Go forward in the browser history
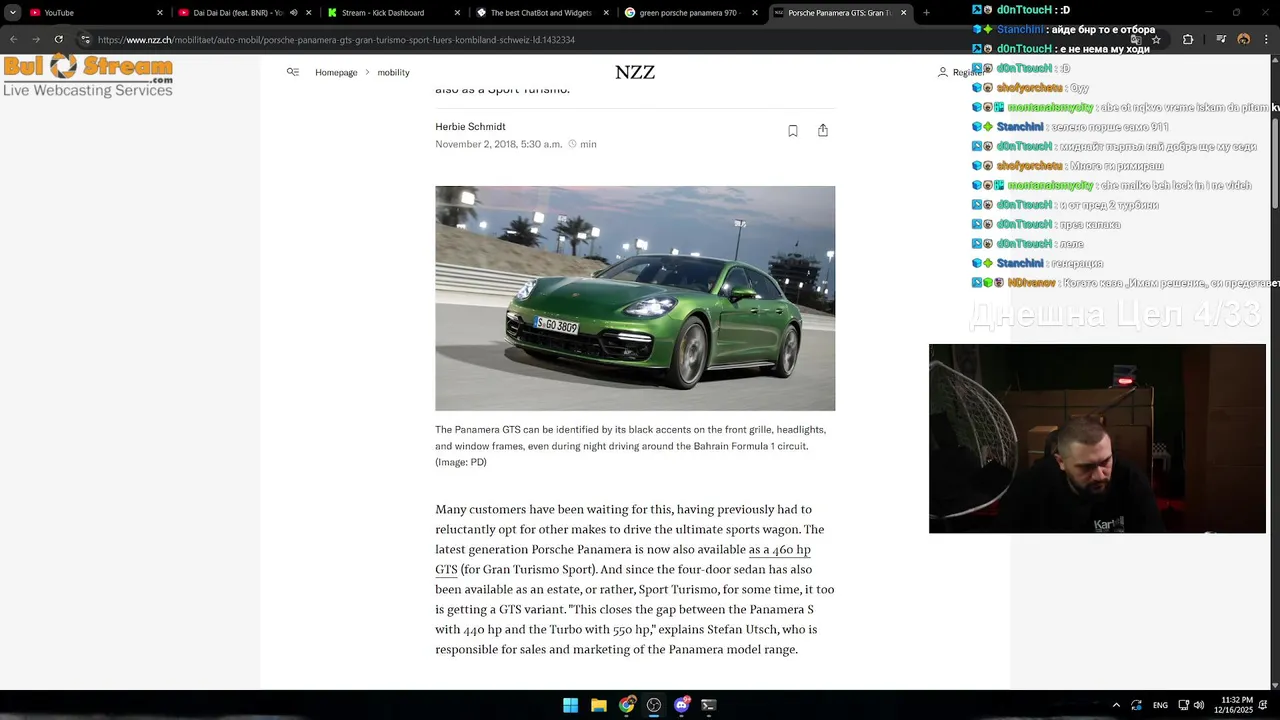1280x720 pixels. click(x=36, y=40)
